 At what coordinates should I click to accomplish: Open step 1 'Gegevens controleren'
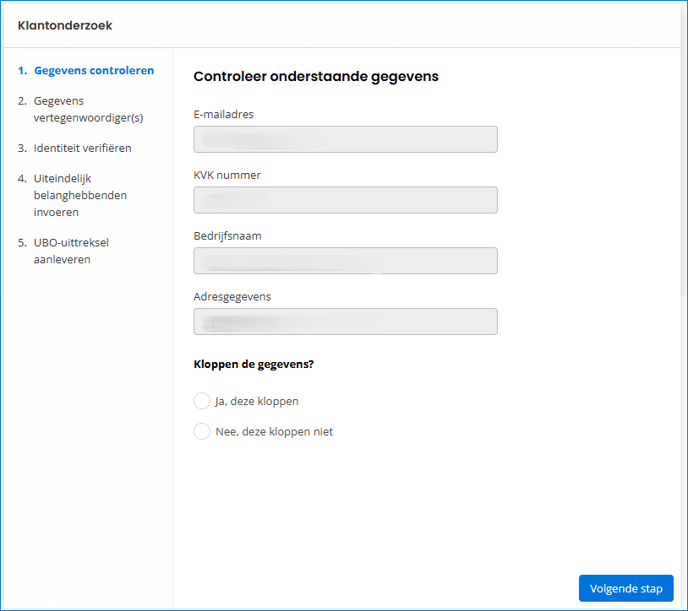click(93, 71)
